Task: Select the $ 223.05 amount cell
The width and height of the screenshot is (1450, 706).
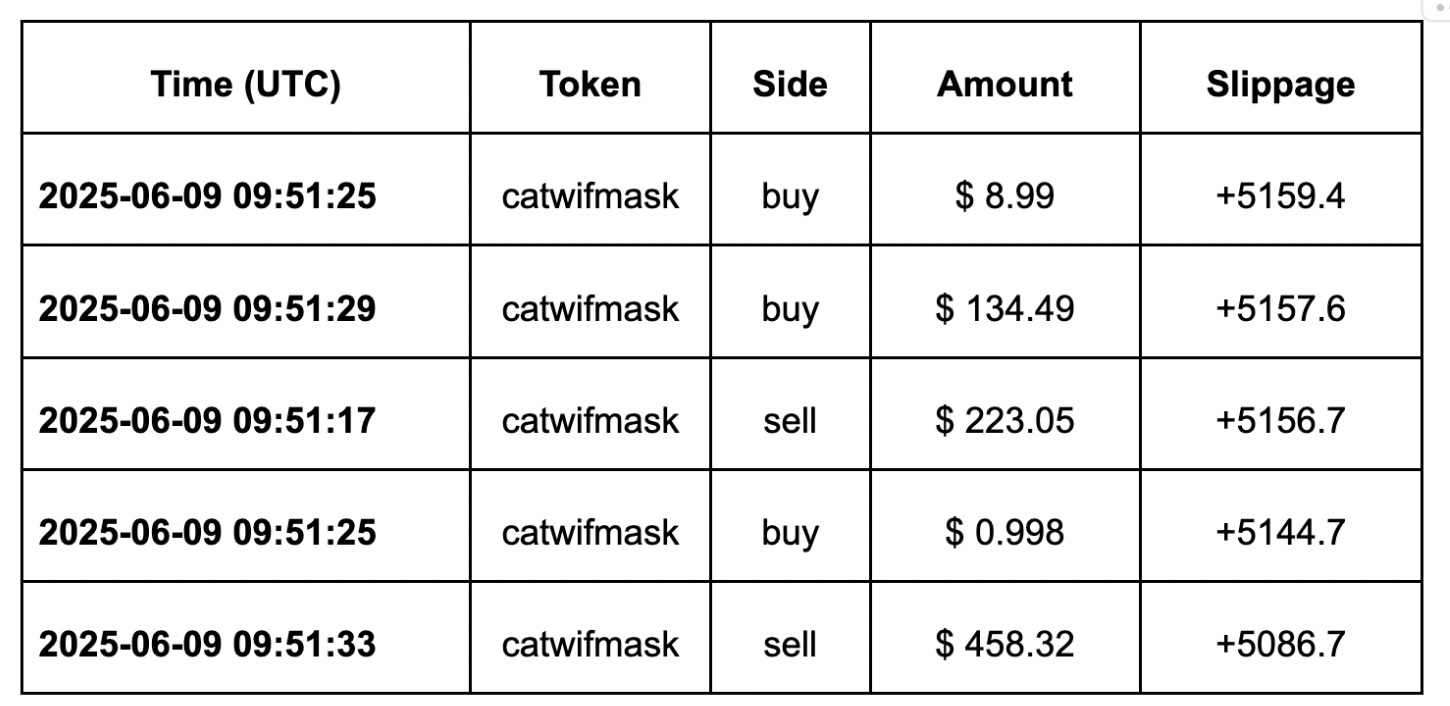Action: pyautogui.click(x=1005, y=420)
